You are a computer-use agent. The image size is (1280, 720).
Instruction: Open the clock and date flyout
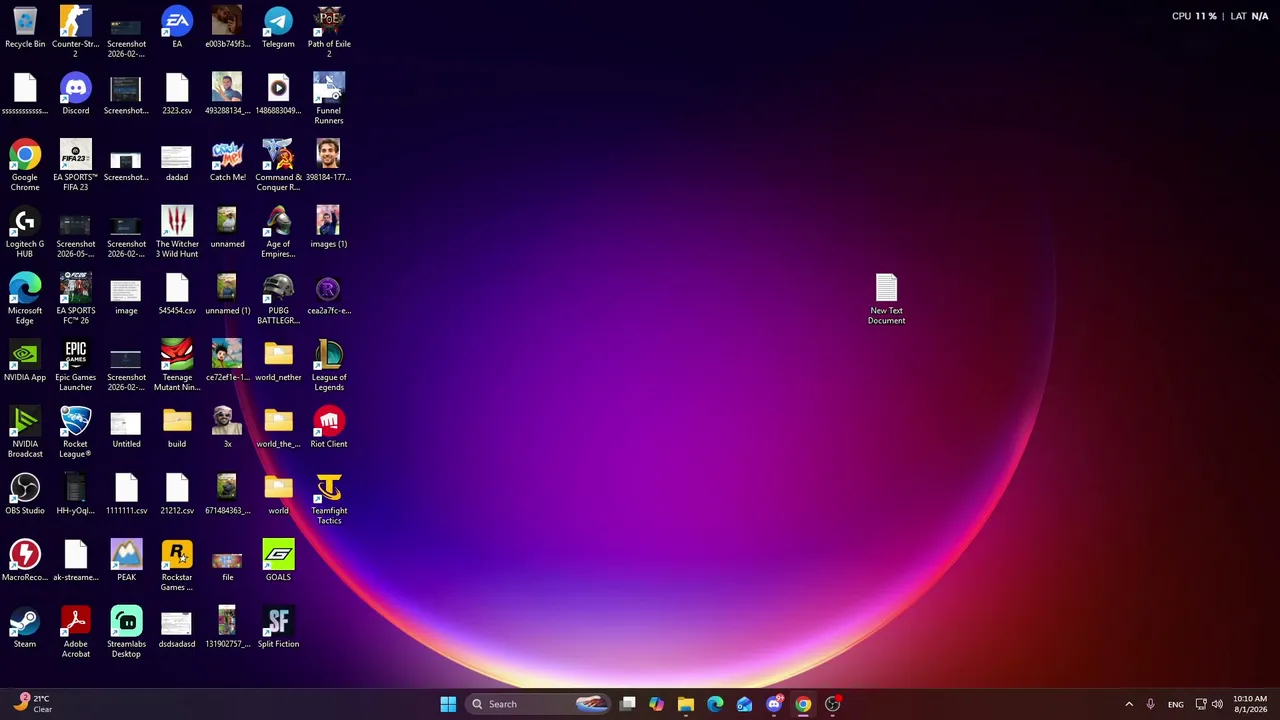pyautogui.click(x=1250, y=704)
